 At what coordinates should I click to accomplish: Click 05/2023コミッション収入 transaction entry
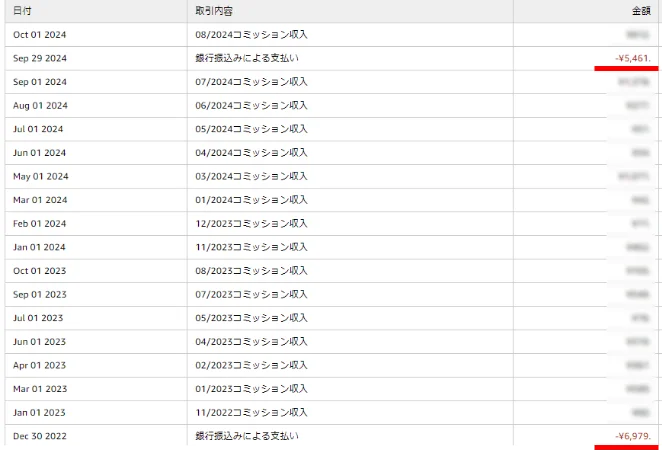tap(251, 318)
